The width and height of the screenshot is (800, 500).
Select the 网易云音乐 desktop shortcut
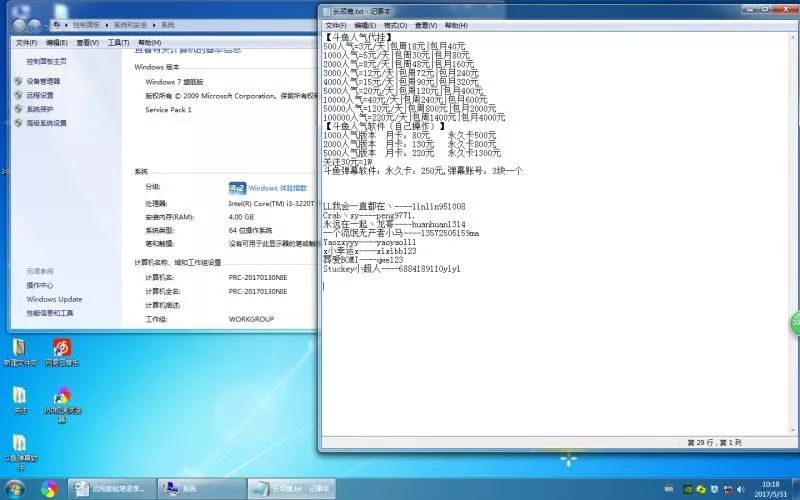(62, 353)
